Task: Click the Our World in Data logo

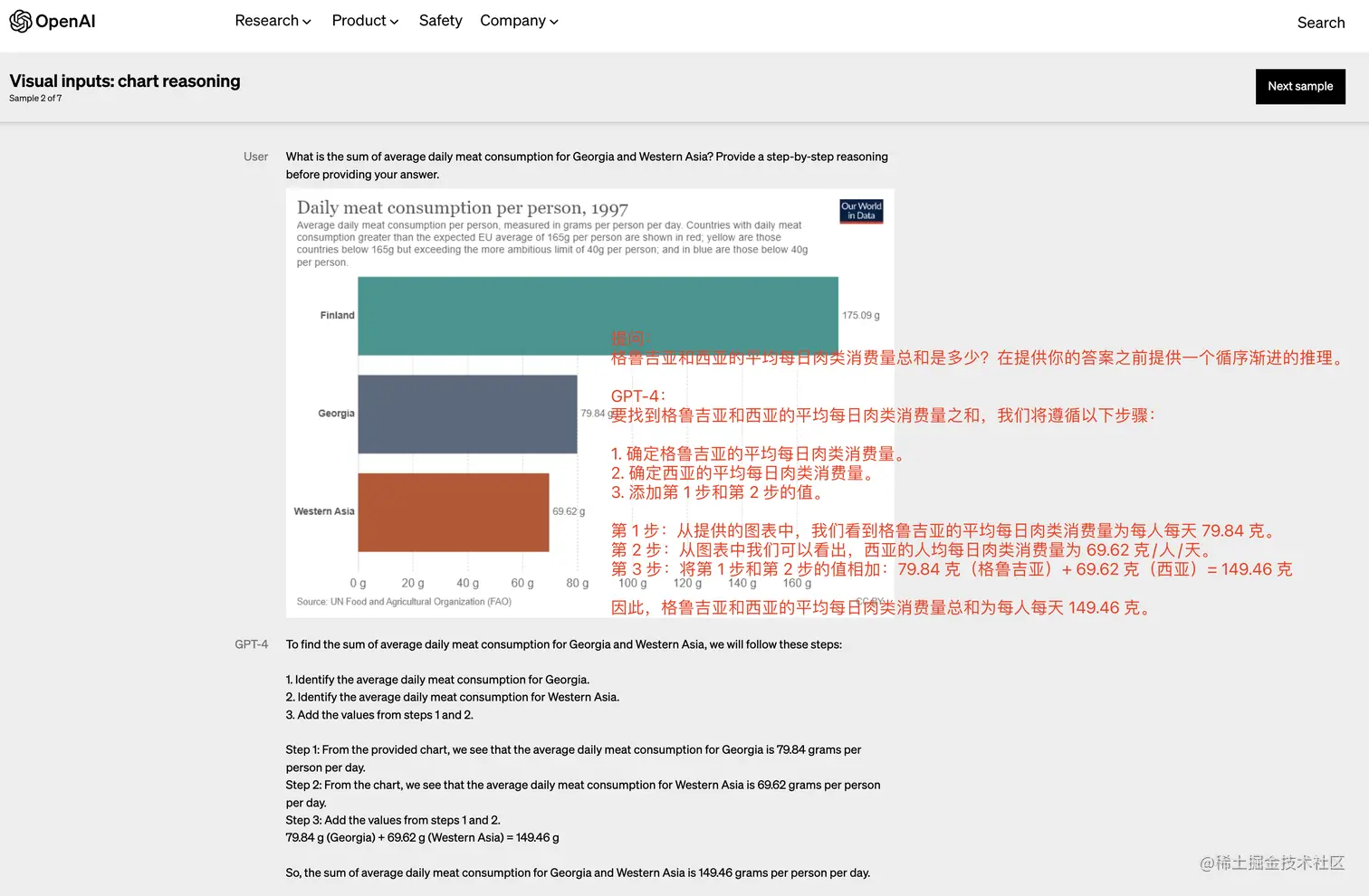Action: coord(860,211)
